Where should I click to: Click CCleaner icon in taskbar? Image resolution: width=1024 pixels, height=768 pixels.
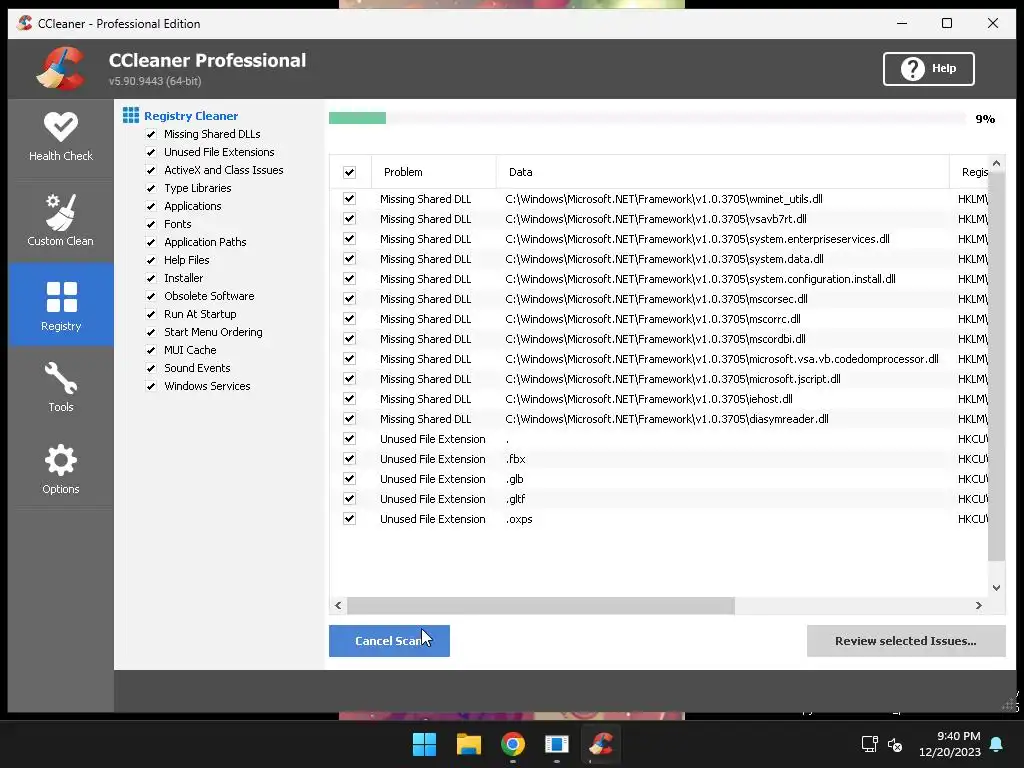click(x=601, y=744)
